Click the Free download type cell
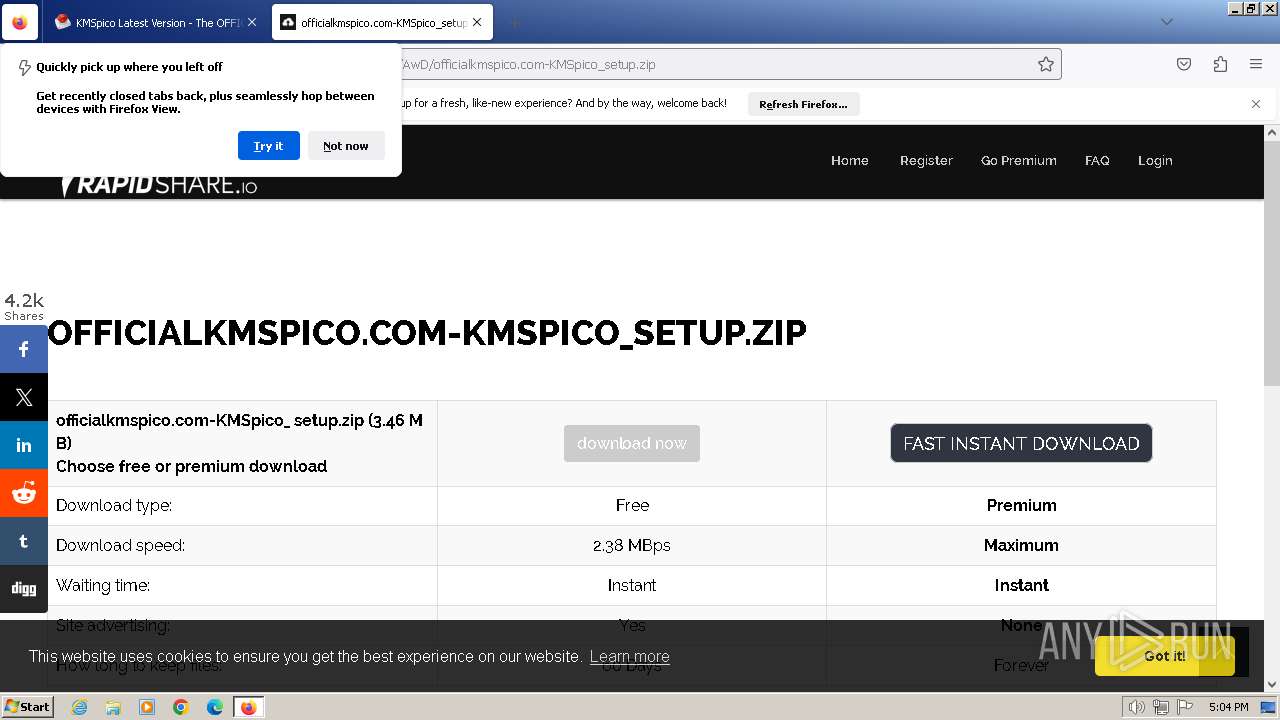The height and width of the screenshot is (720, 1280). [x=632, y=505]
